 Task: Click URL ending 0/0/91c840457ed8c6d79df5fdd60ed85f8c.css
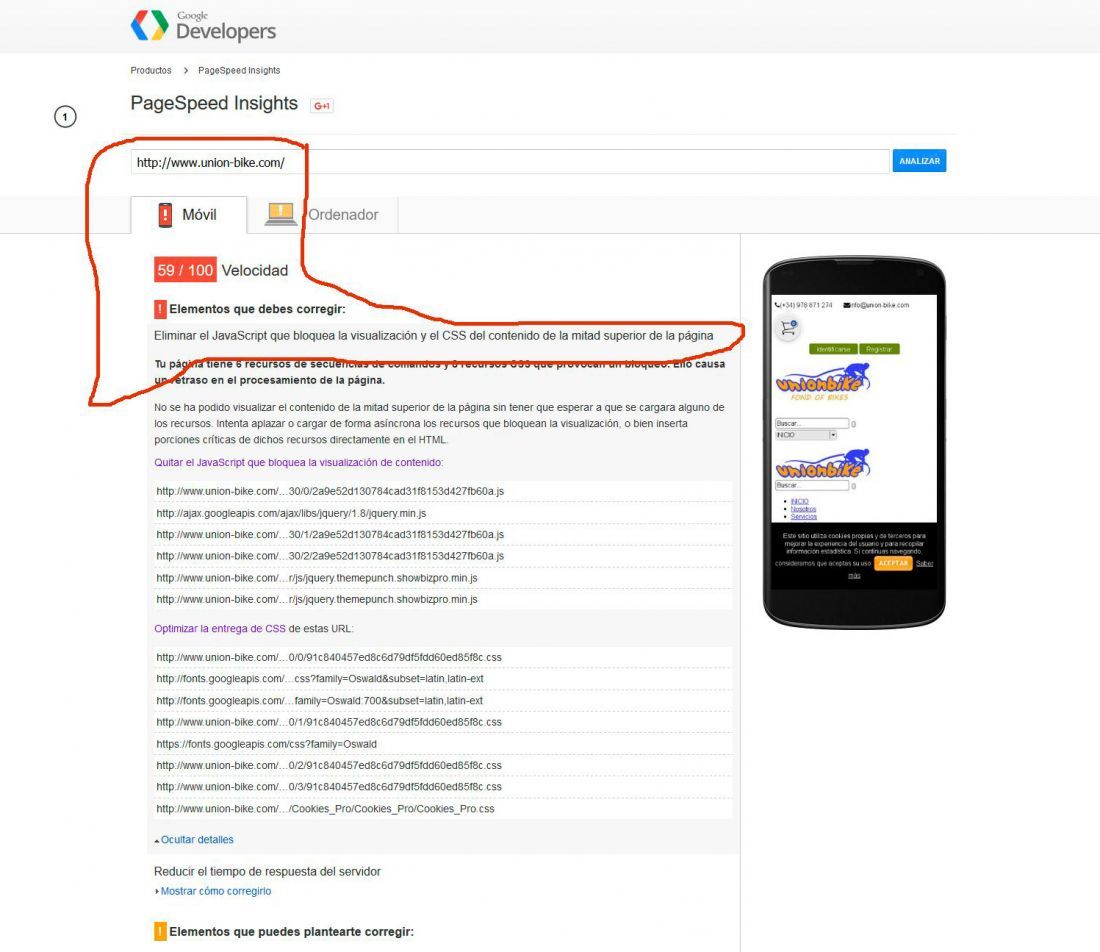coord(443,657)
